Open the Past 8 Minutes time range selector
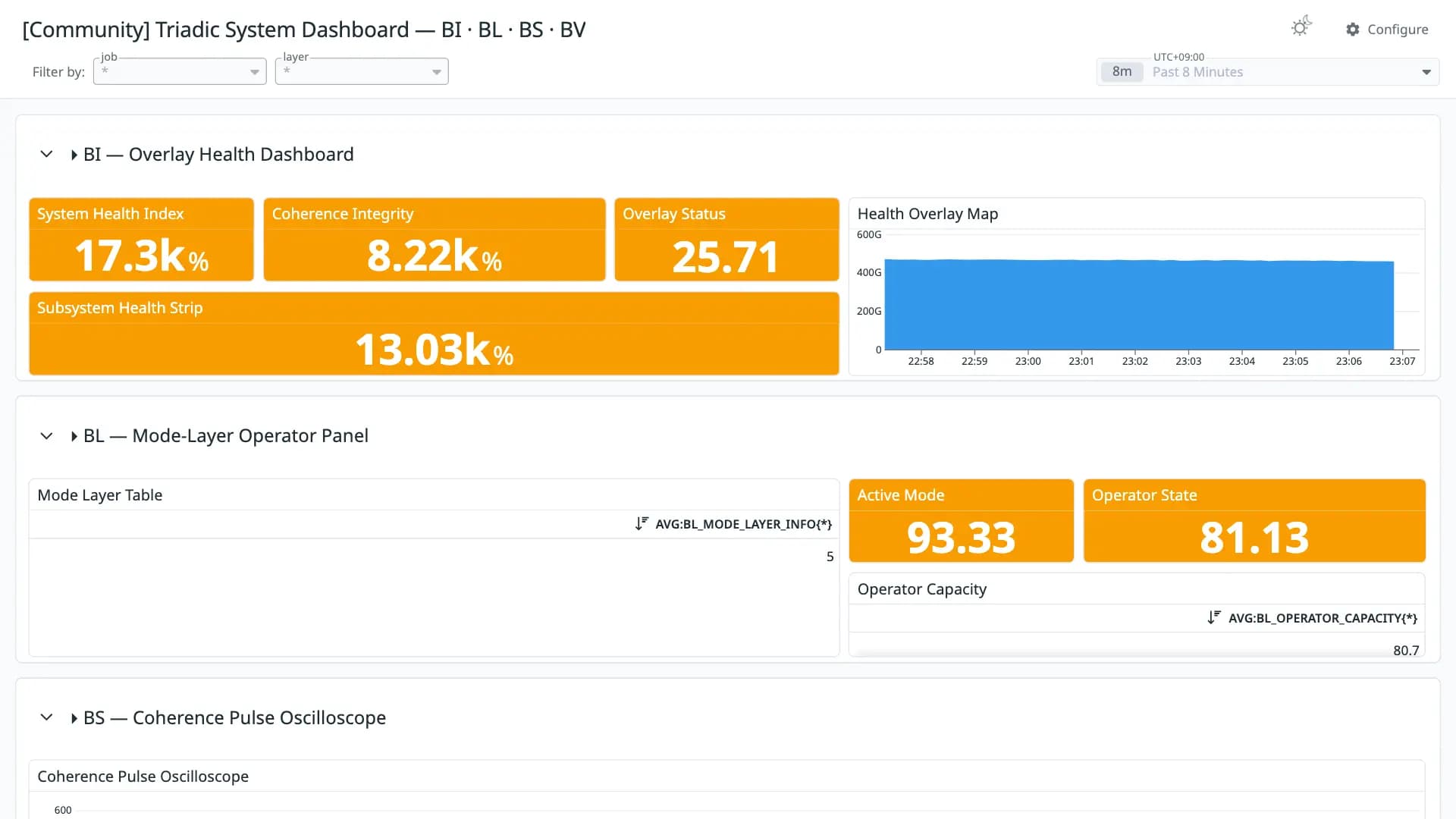Viewport: 1456px width, 819px height. 1268,72
